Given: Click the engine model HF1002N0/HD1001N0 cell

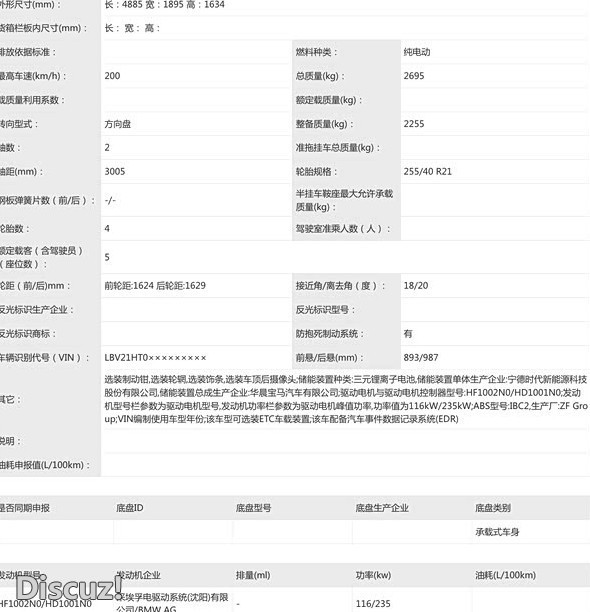Looking at the screenshot, I should pyautogui.click(x=46, y=604).
